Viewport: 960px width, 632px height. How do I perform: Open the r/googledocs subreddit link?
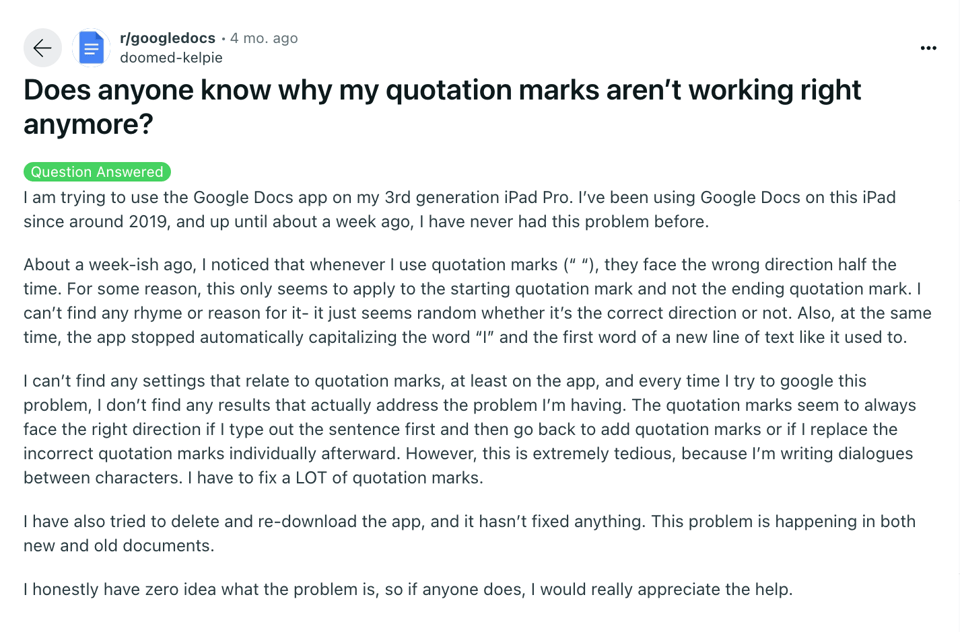tap(167, 38)
